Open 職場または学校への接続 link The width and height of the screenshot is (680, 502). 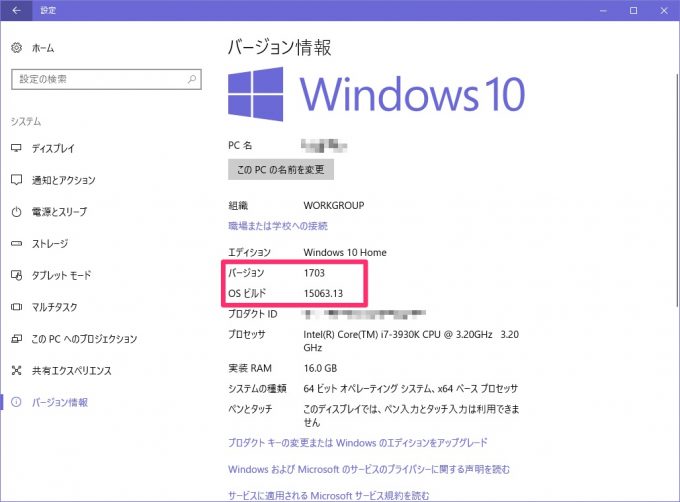[x=278, y=226]
